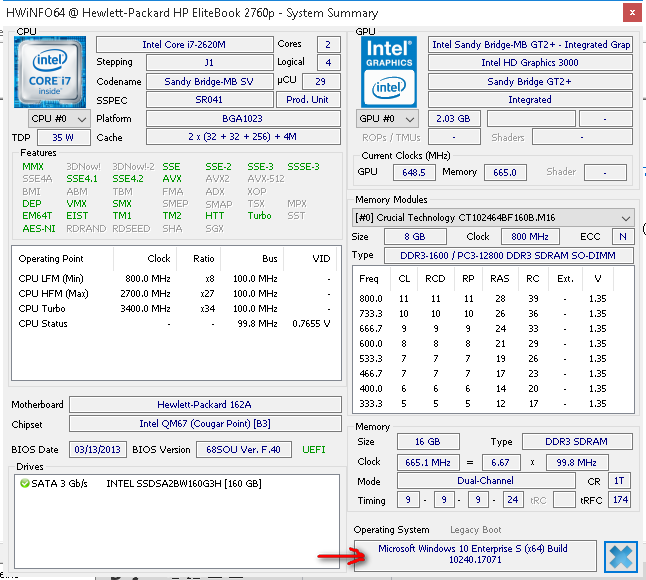Click the Windows 10 Enterprise S OS field

click(475, 555)
